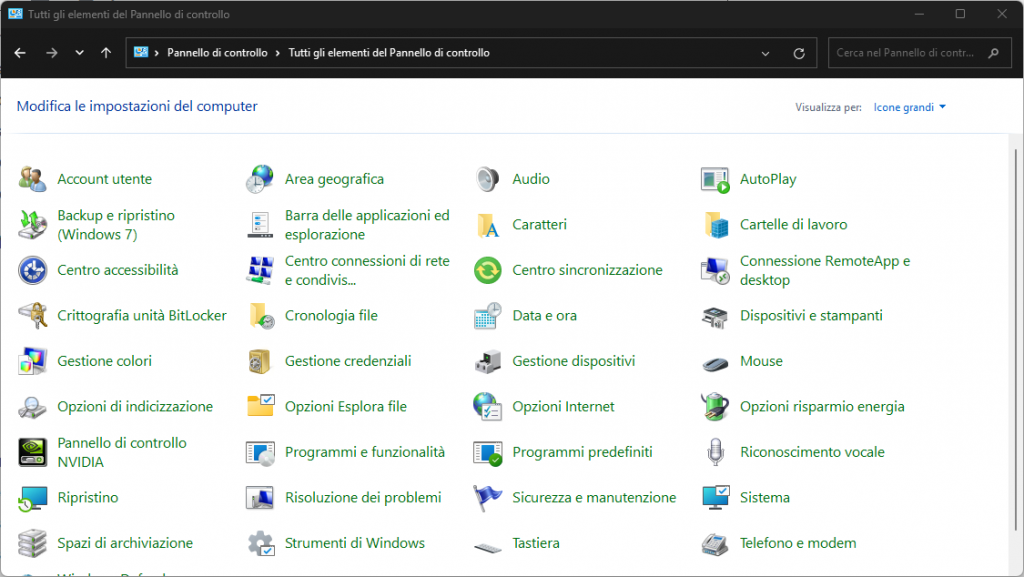Click the Gestione colori icon
Image resolution: width=1024 pixels, height=577 pixels.
coord(33,362)
